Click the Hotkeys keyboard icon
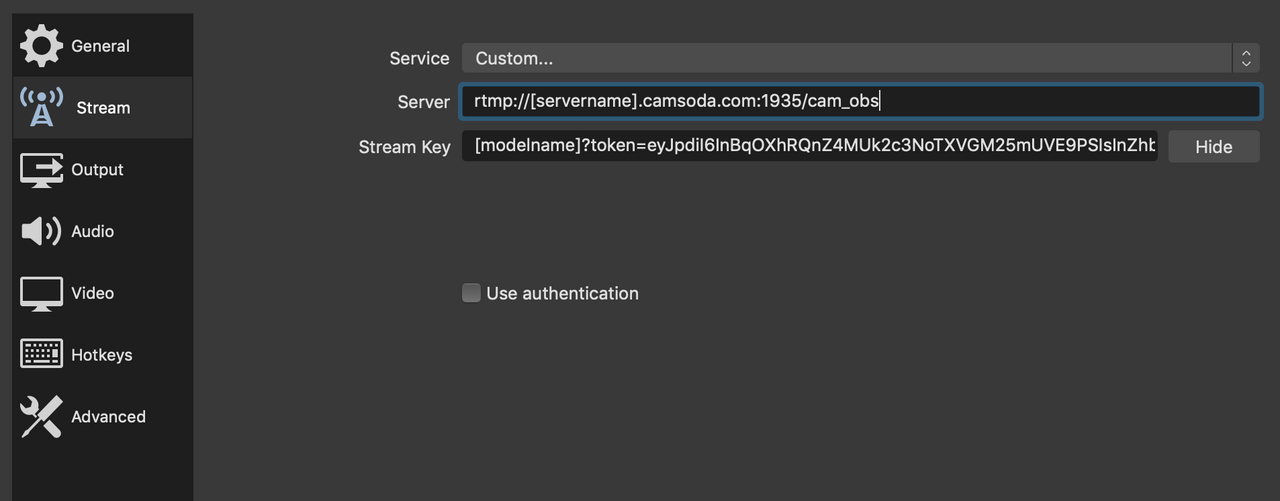This screenshot has width=1280, height=501. 41,355
